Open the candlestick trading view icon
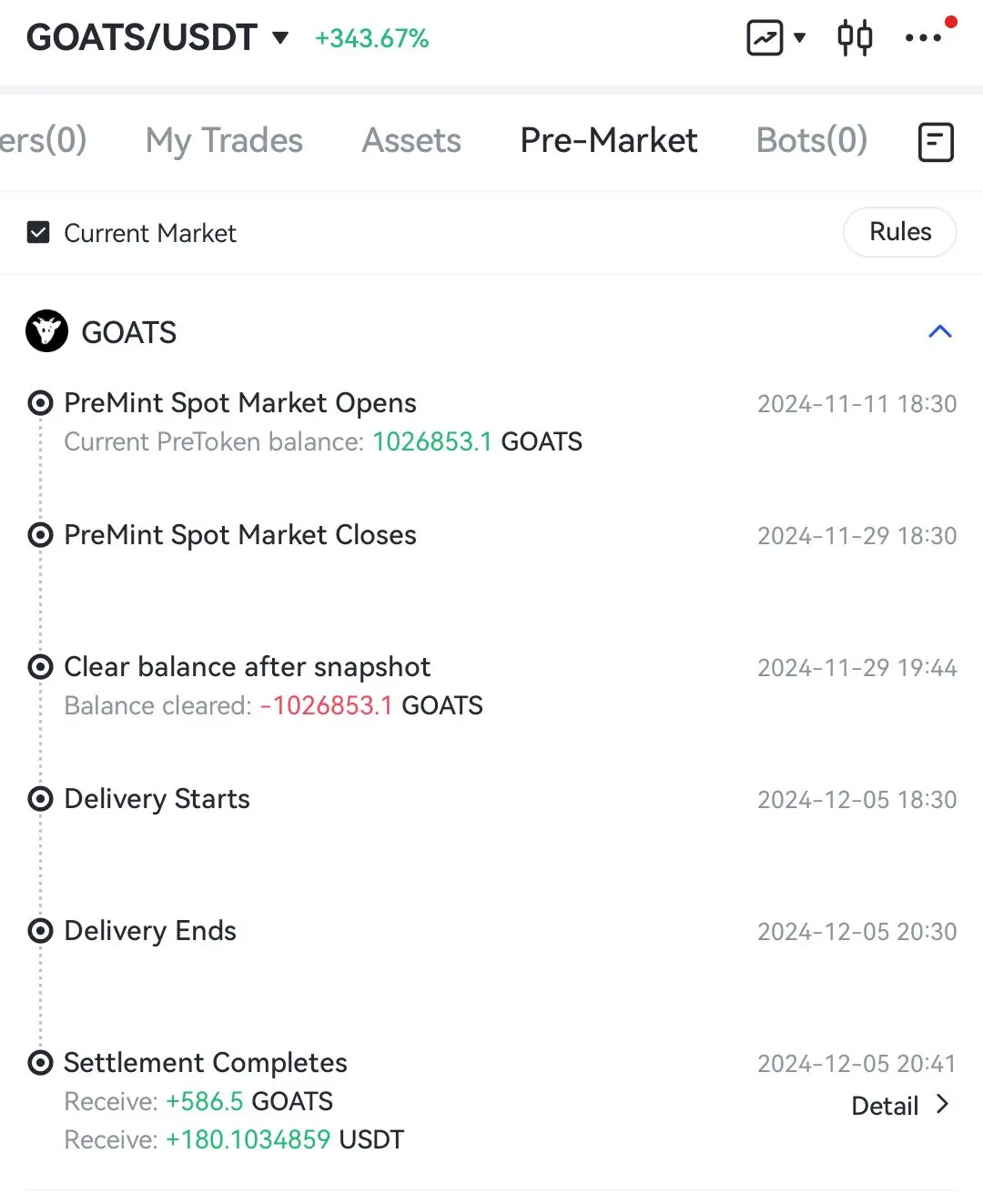The height and width of the screenshot is (1204, 983). 854,38
